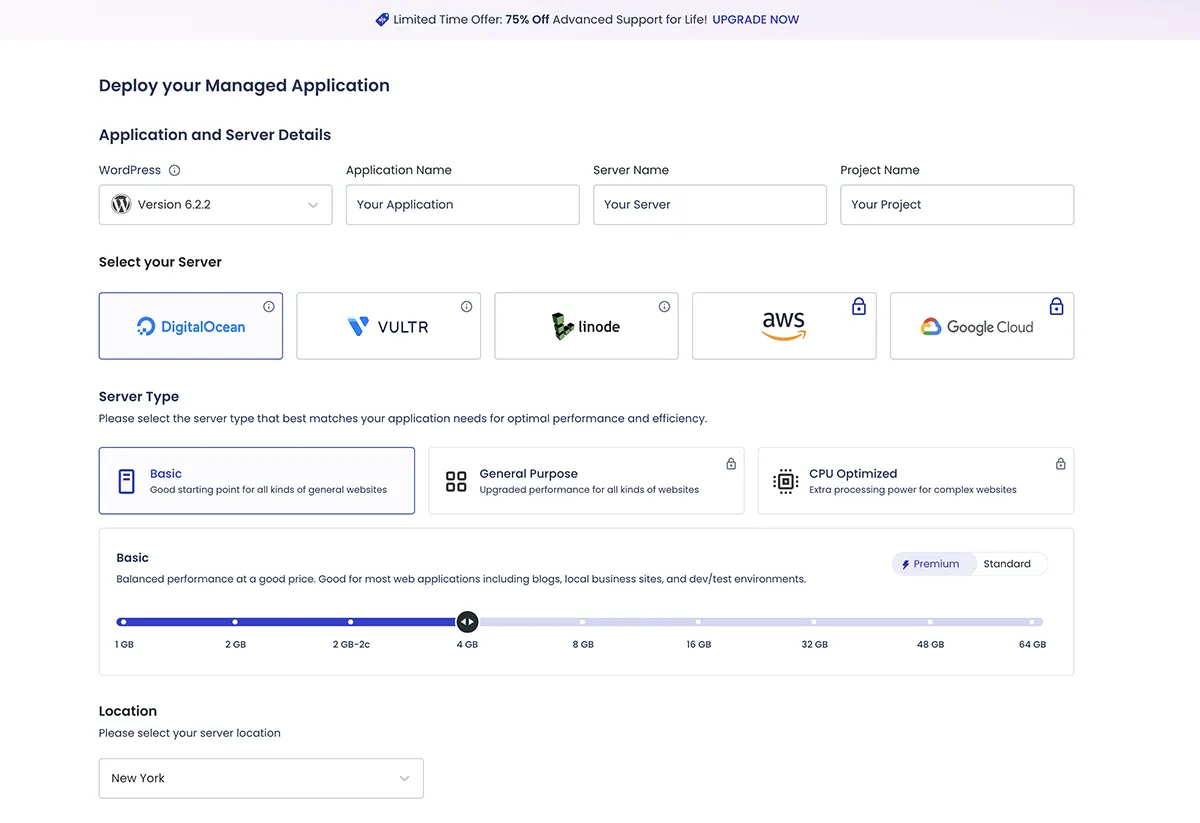The height and width of the screenshot is (823, 1200).
Task: Click the 'Select your Server' heading
Action: [x=160, y=262]
